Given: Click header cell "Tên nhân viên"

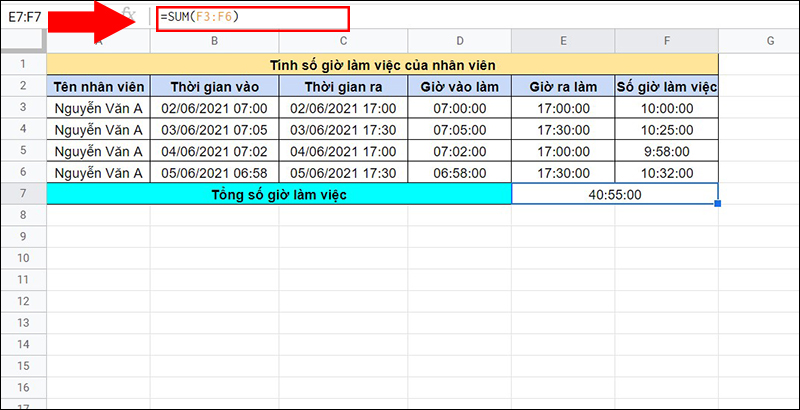Looking at the screenshot, I should pos(99,87).
